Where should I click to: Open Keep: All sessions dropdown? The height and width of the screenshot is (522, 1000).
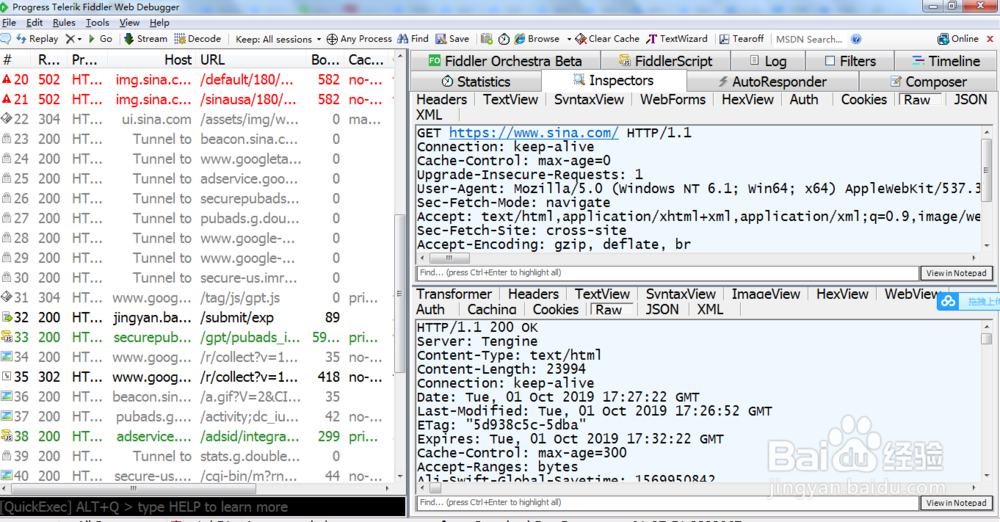coord(278,39)
